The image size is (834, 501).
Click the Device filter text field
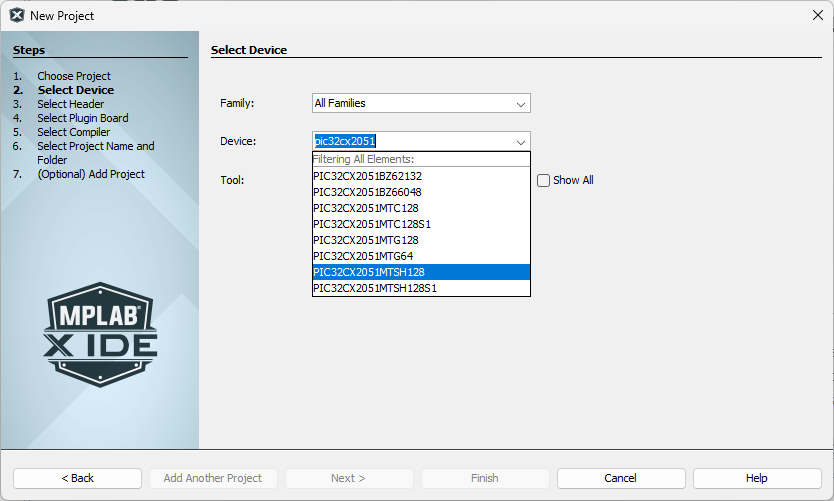tap(410, 141)
